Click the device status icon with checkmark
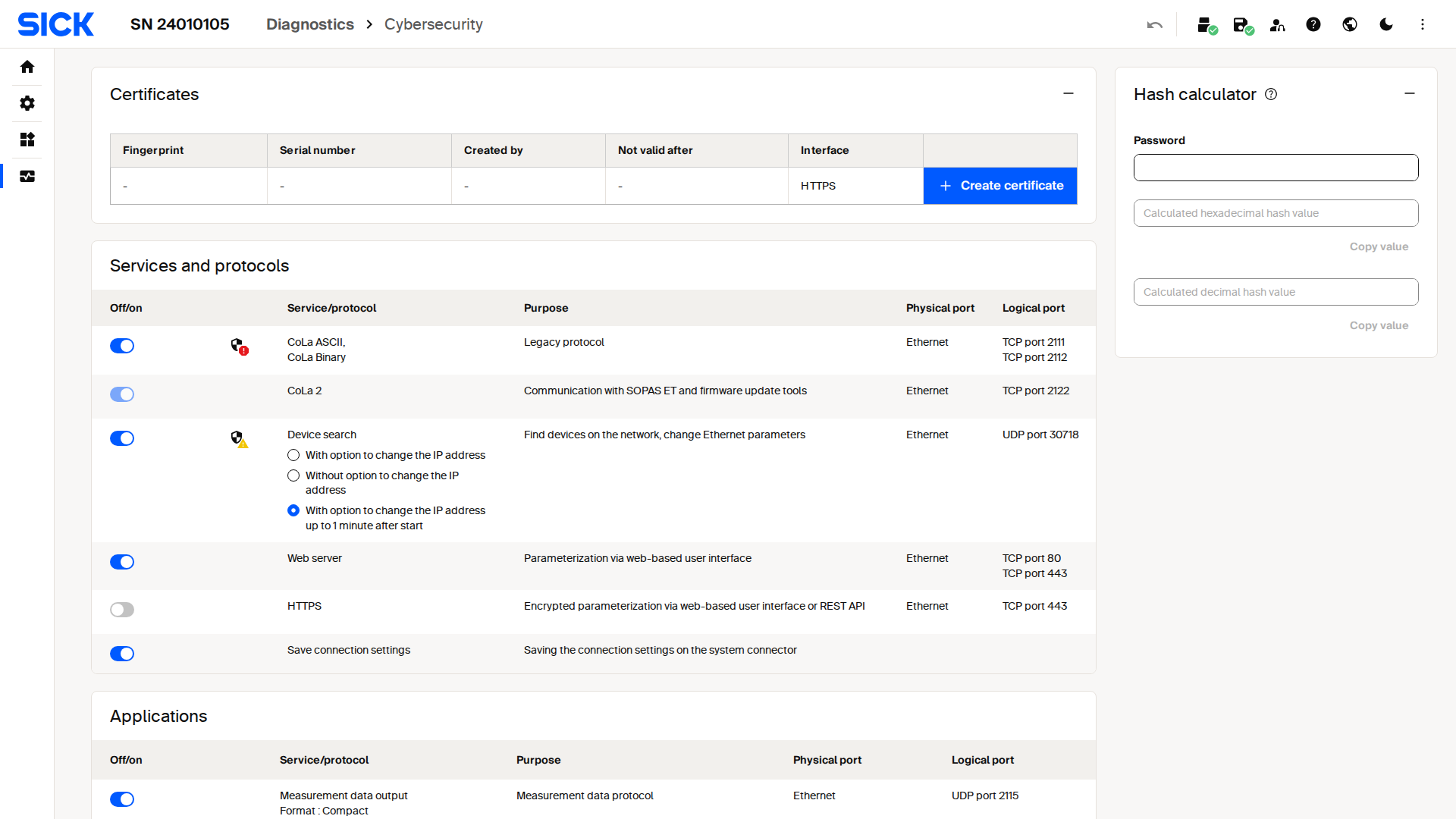Viewport: 1456px width, 819px height. (x=1207, y=25)
